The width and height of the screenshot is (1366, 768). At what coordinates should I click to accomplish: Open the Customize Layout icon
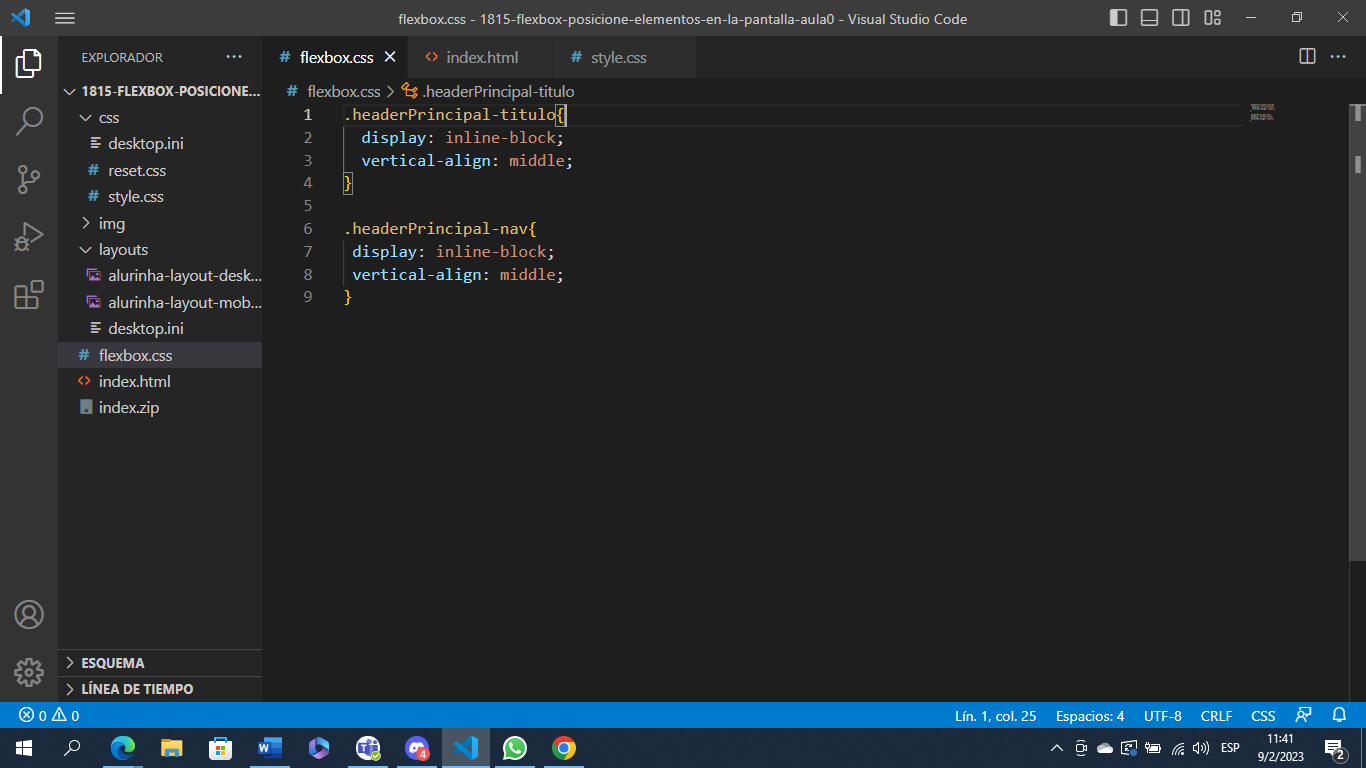click(x=1213, y=18)
